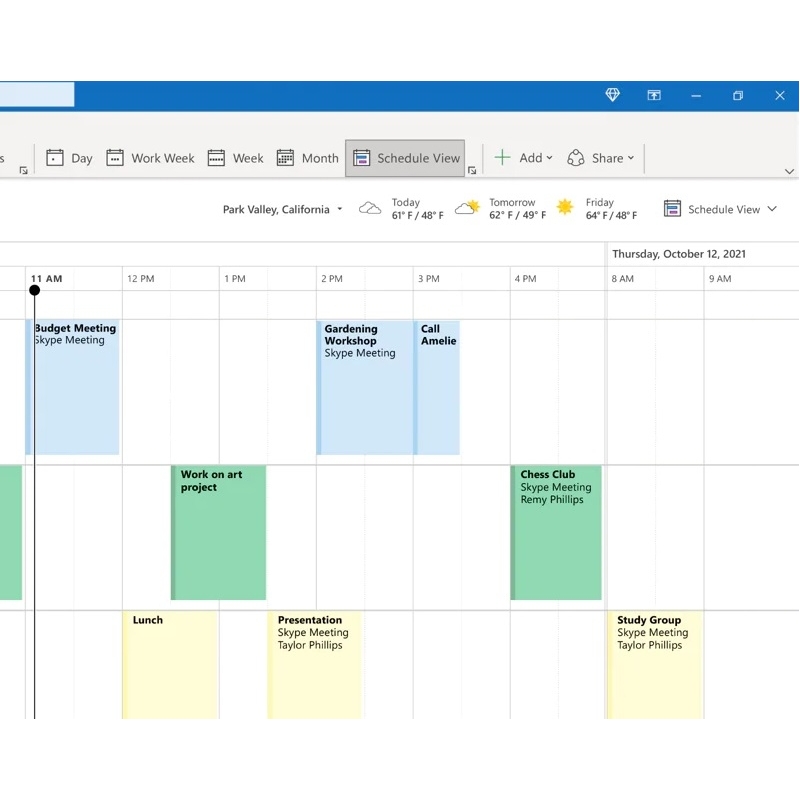Expand the ribbon using the bottom-right chevron
The width and height of the screenshot is (800, 800).
click(789, 171)
